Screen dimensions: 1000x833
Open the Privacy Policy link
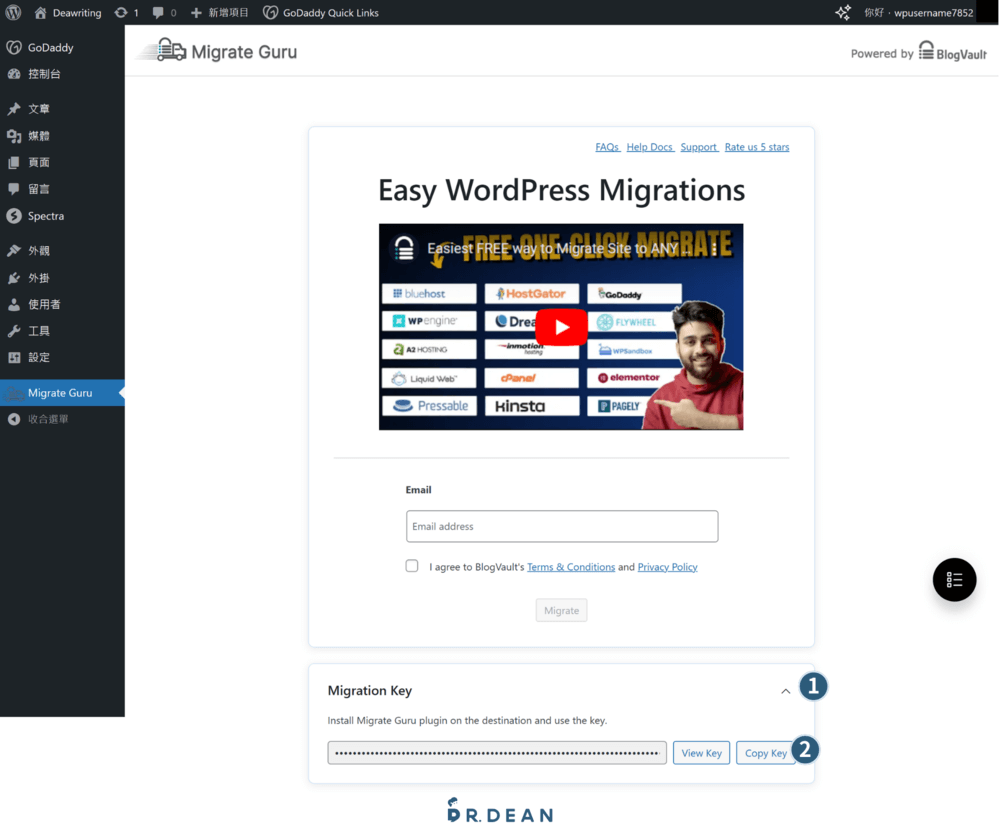click(667, 568)
